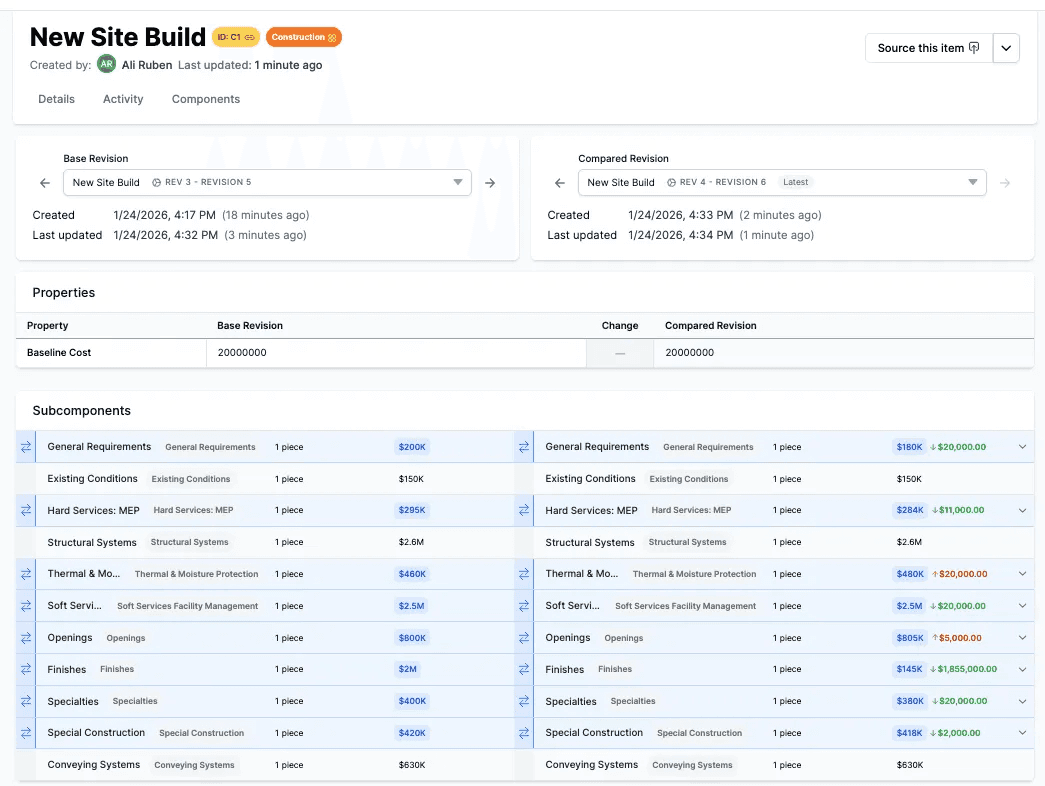Go to next Base Revision with right arrow
Viewport: 1045px width, 786px height.
pyautogui.click(x=490, y=183)
